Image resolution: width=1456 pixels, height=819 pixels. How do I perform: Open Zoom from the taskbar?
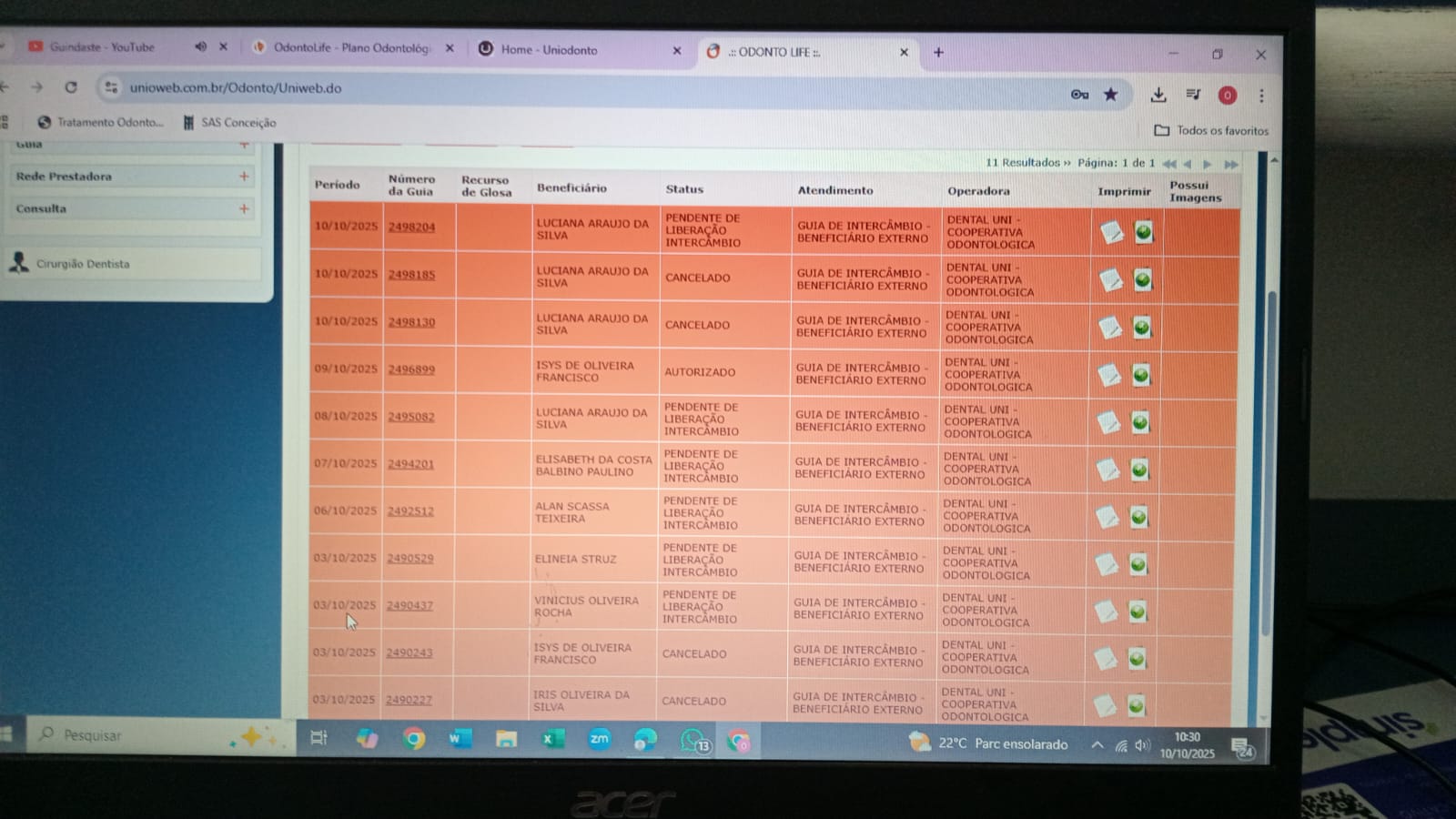click(x=599, y=739)
